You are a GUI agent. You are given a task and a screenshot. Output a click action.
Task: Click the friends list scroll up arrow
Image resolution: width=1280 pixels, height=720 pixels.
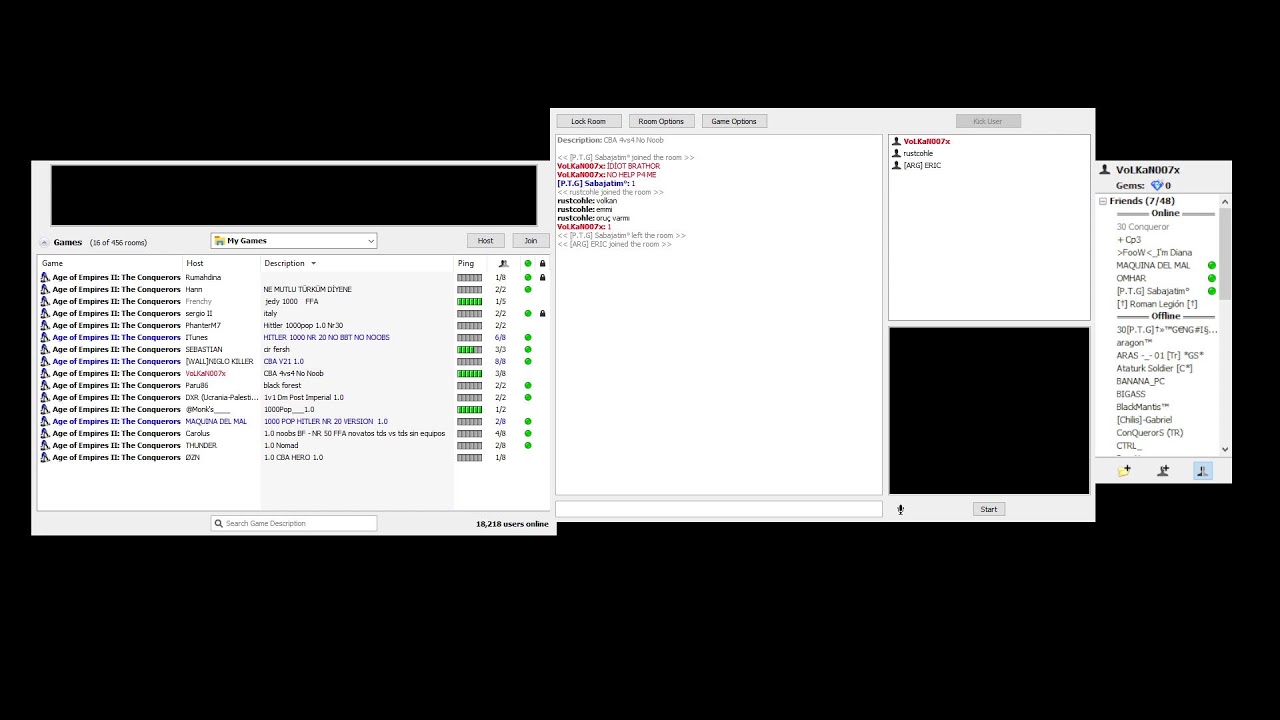point(1225,202)
